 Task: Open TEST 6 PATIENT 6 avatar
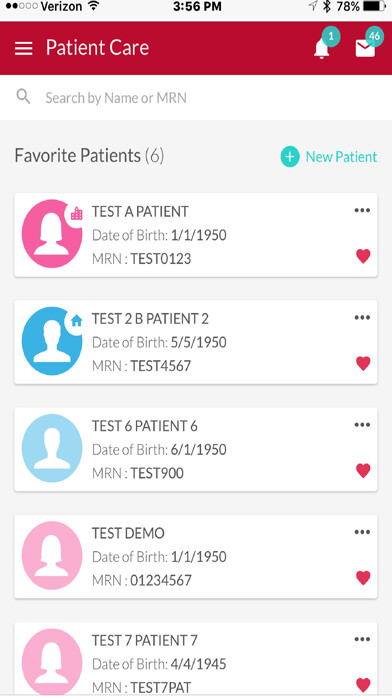[52, 448]
